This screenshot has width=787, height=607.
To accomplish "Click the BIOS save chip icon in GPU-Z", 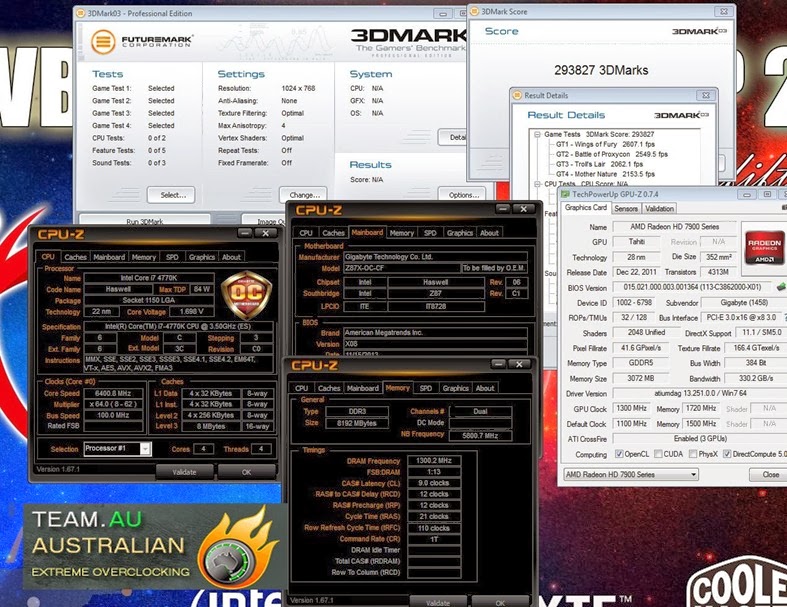I will (780, 287).
